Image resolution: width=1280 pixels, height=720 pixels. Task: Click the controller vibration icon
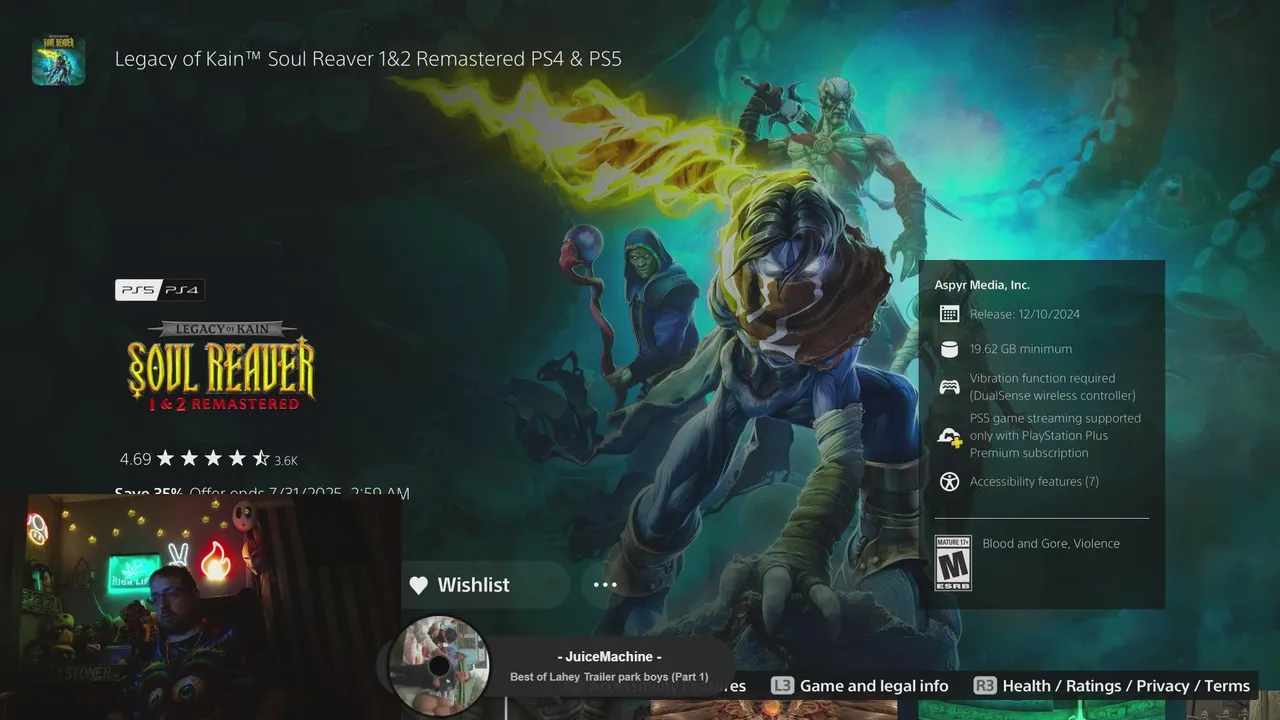tap(949, 387)
